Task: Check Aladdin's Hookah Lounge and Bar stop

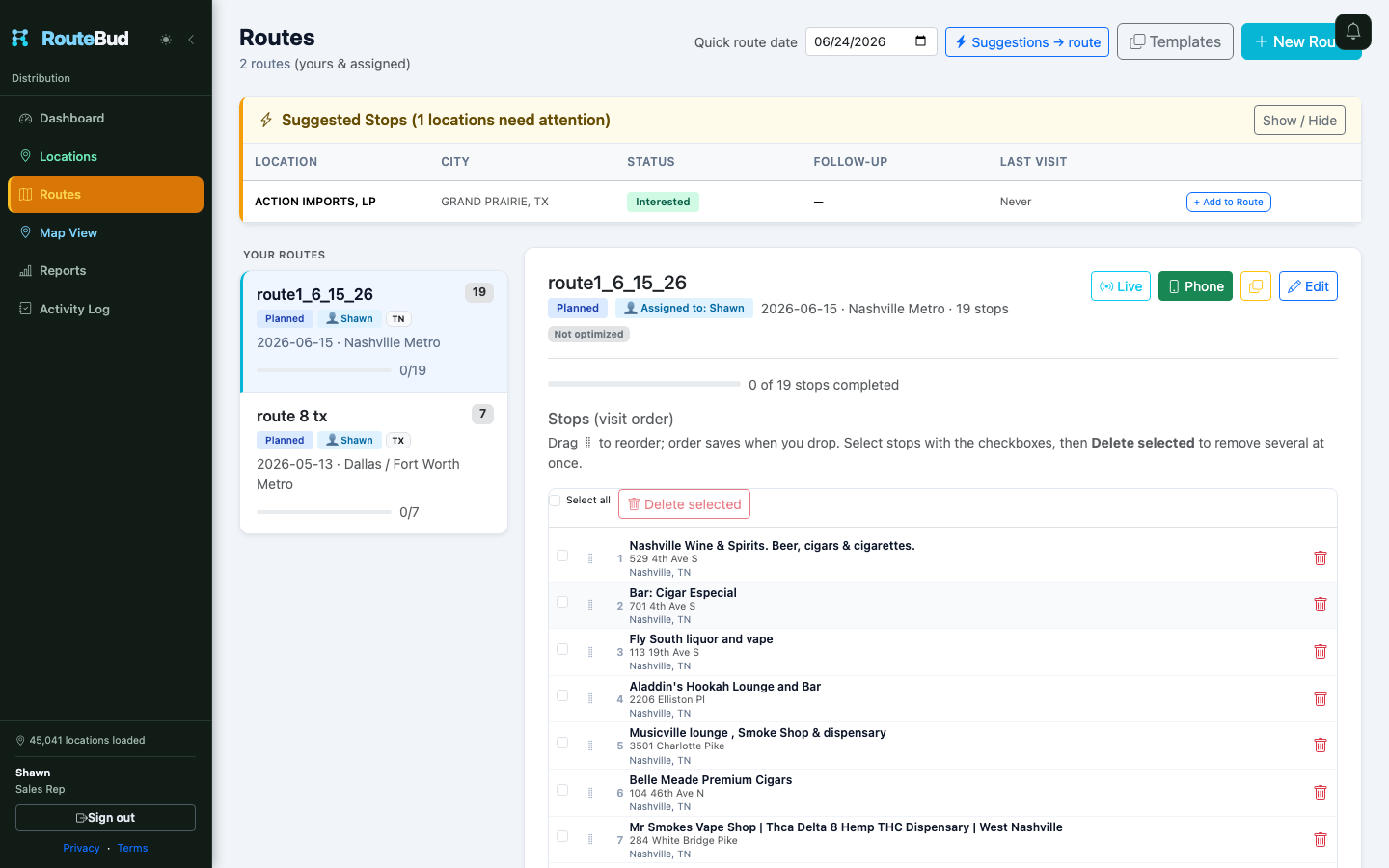Action: pos(562,695)
